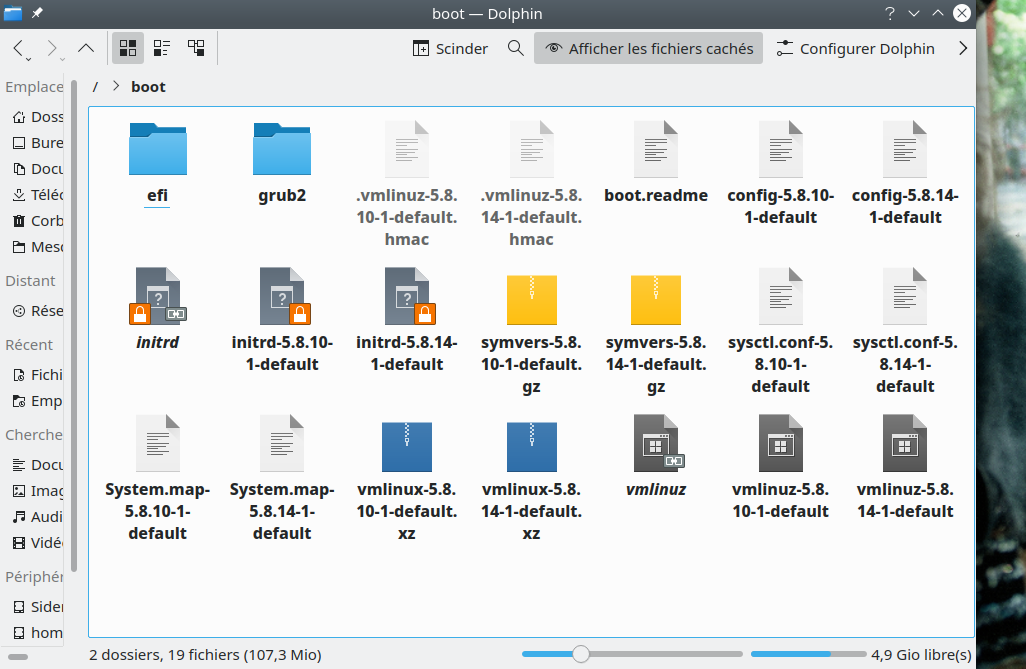
Task: Go forward with the right arrow button
Action: [x=52, y=48]
